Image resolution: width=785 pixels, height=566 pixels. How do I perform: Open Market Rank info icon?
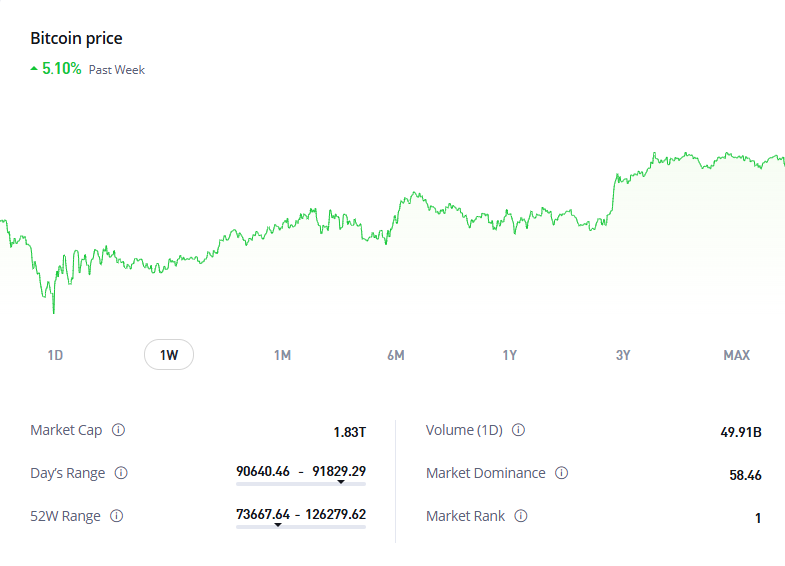tap(521, 516)
